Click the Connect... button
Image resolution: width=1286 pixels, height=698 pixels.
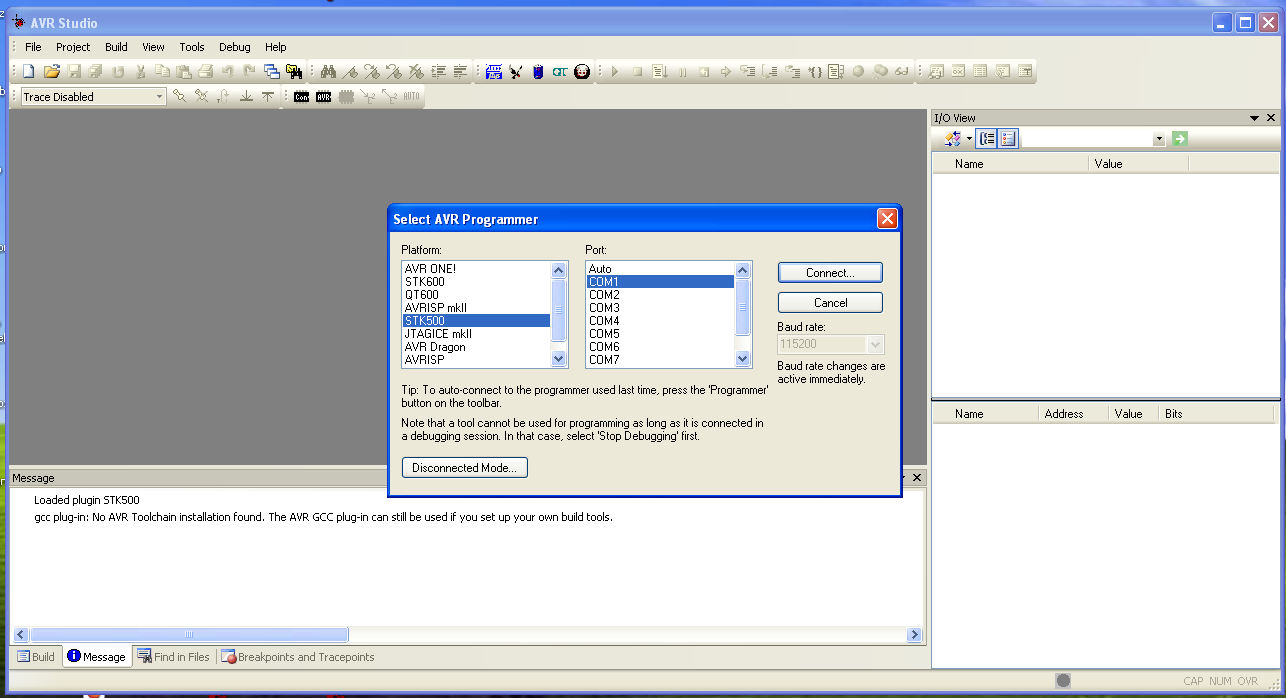830,273
